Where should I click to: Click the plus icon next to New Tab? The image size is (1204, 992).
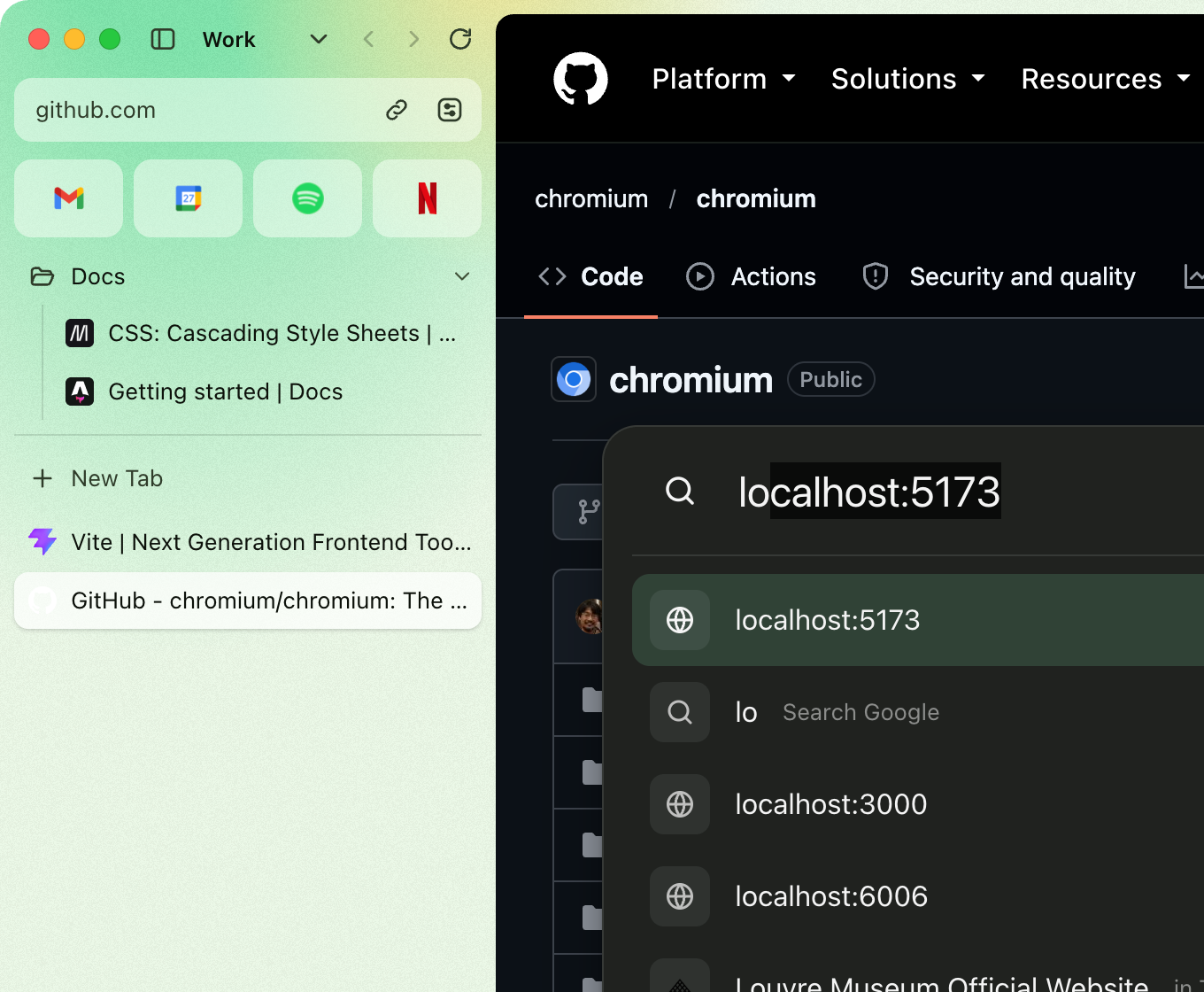42,478
